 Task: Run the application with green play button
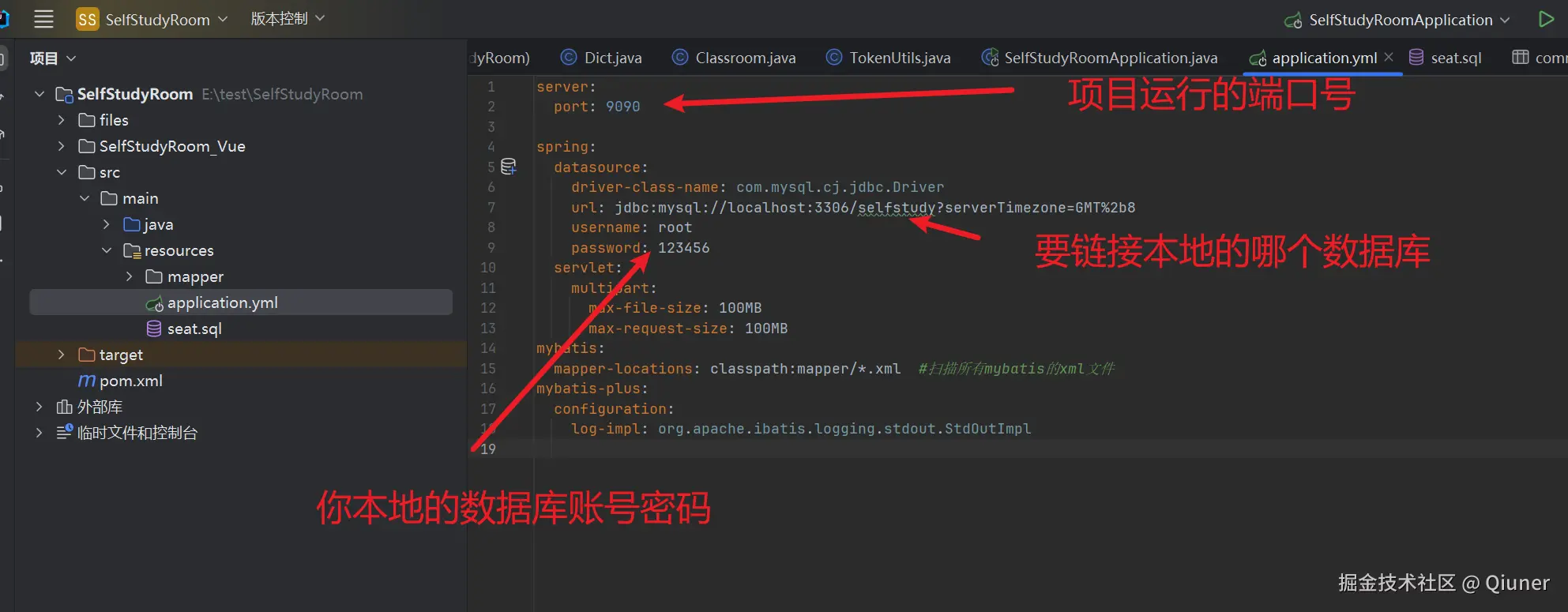click(x=1546, y=19)
